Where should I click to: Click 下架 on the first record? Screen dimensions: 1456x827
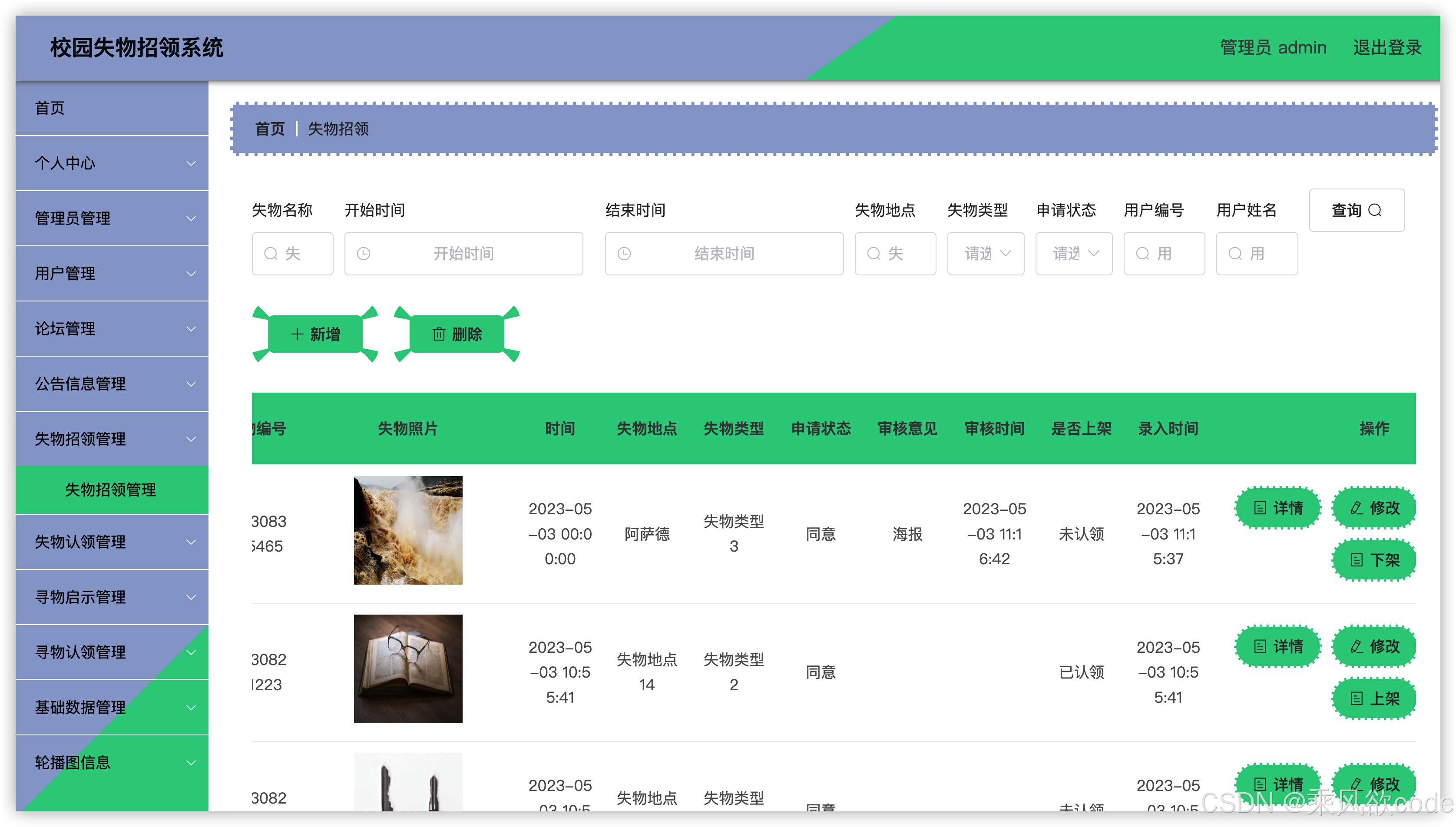[x=1373, y=560]
